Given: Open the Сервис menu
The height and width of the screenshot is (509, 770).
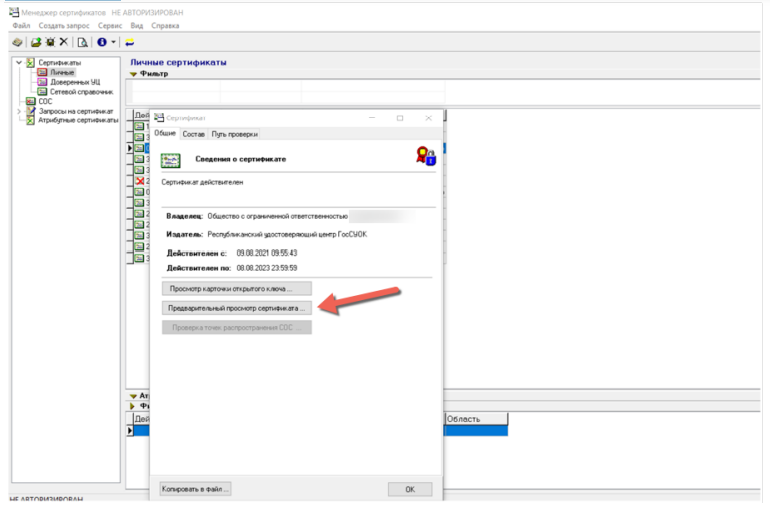Looking at the screenshot, I should pos(110,26).
